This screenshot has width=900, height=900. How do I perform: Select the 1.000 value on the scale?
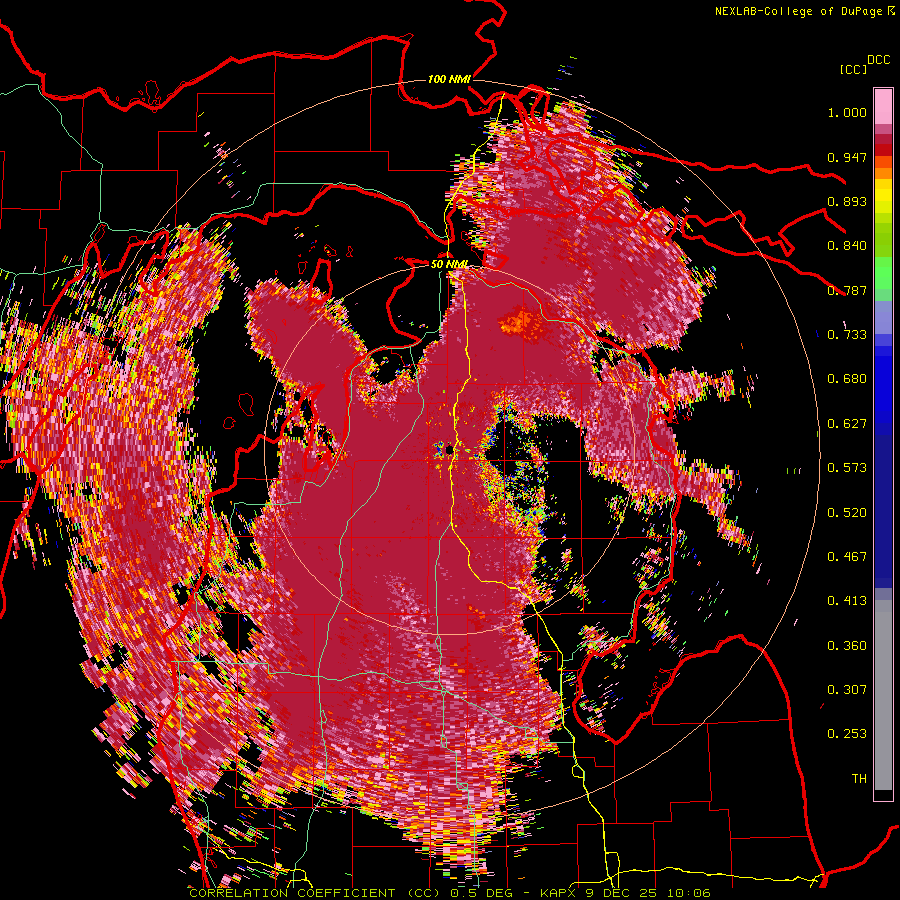847,112
